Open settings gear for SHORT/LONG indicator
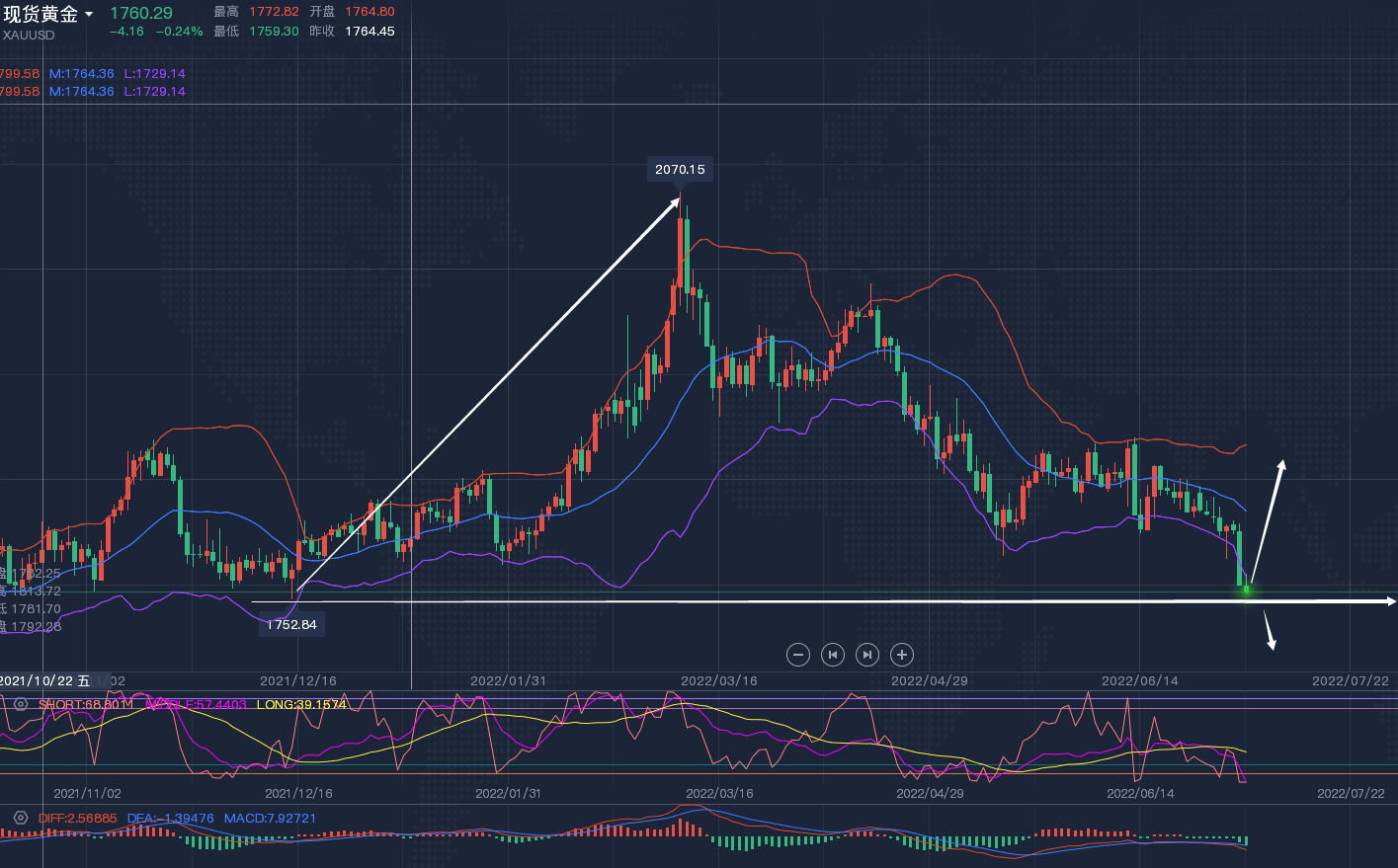 click(21, 704)
